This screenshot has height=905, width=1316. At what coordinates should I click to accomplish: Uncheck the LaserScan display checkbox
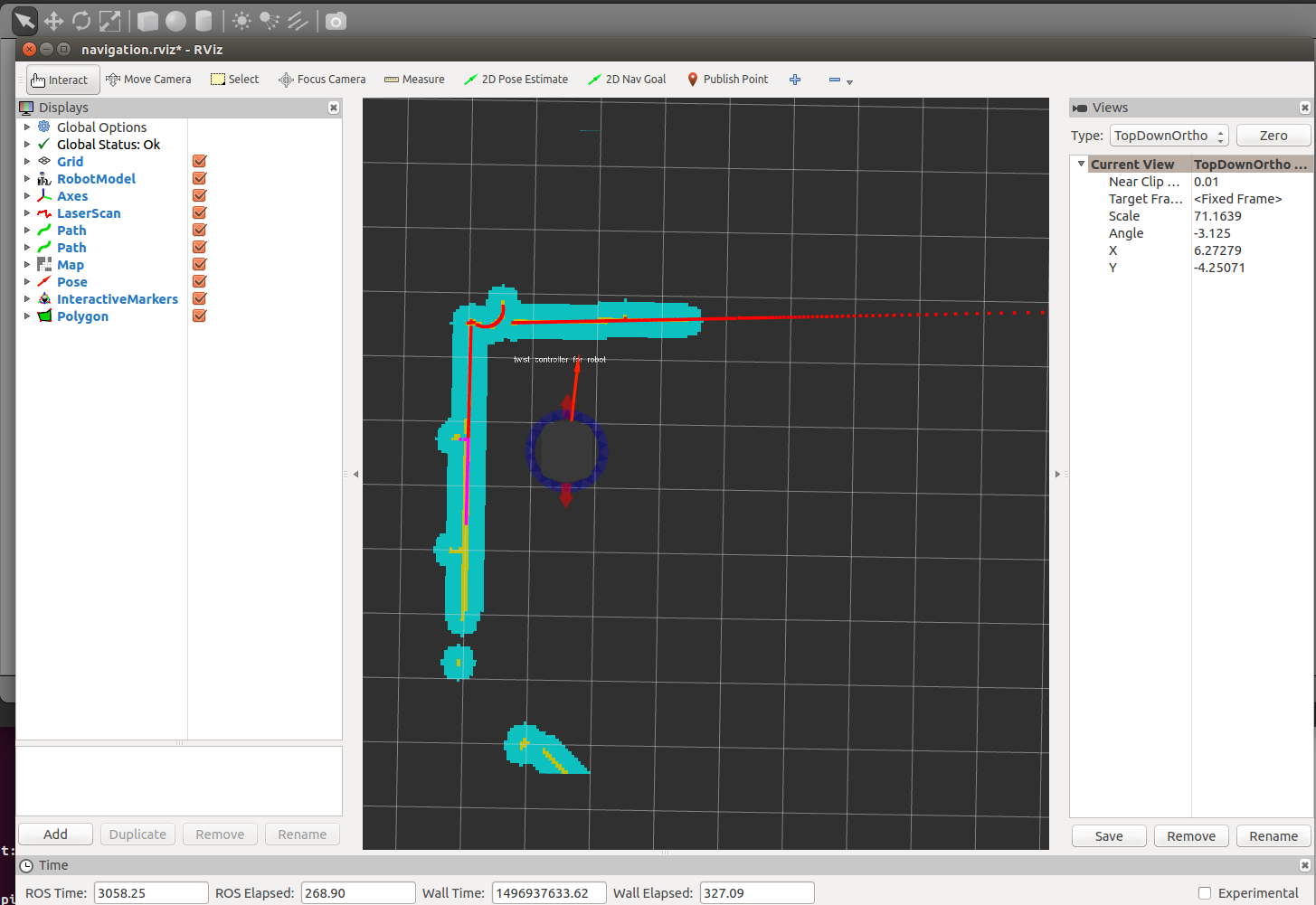(x=200, y=213)
